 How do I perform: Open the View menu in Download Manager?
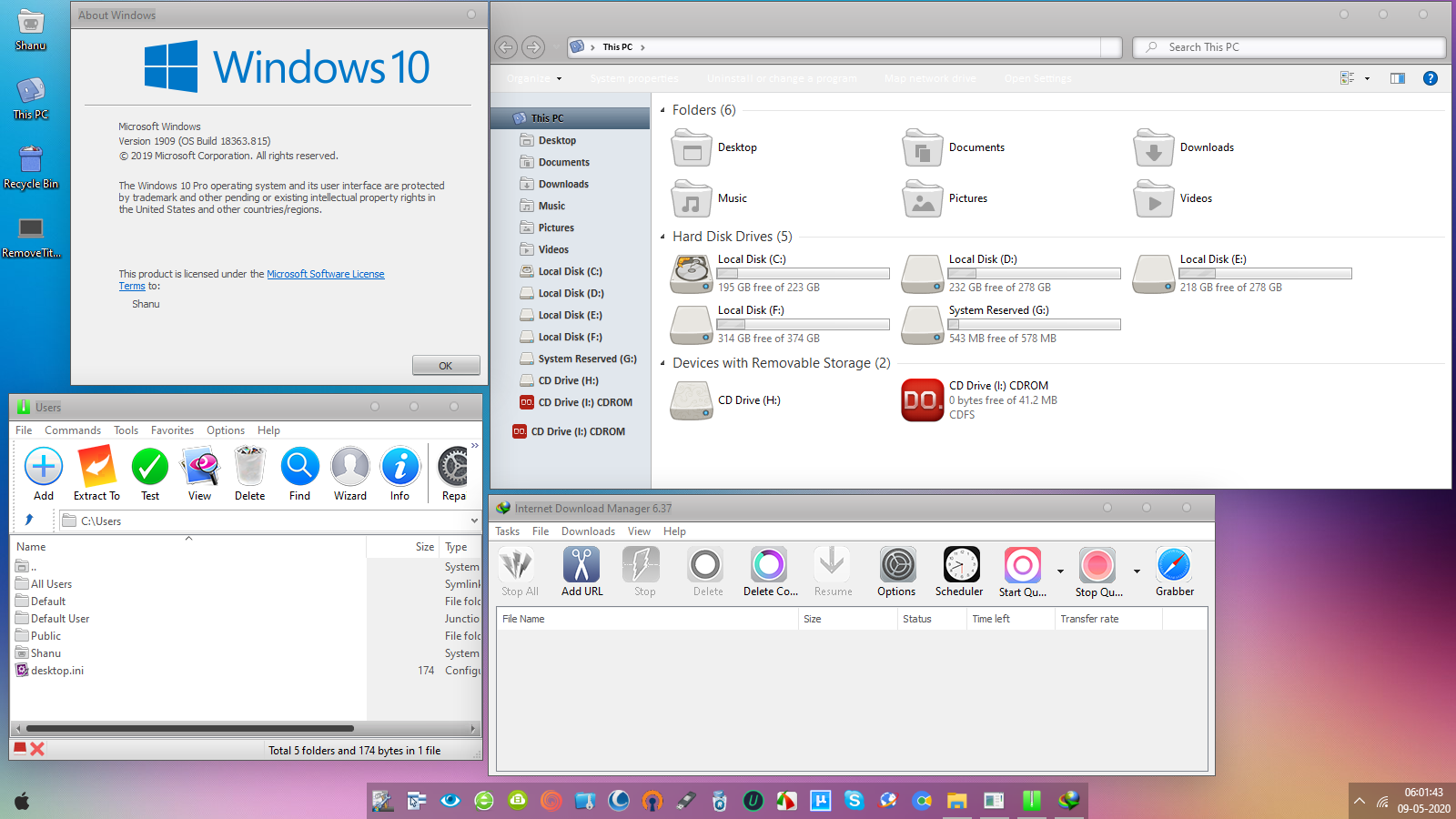[639, 531]
